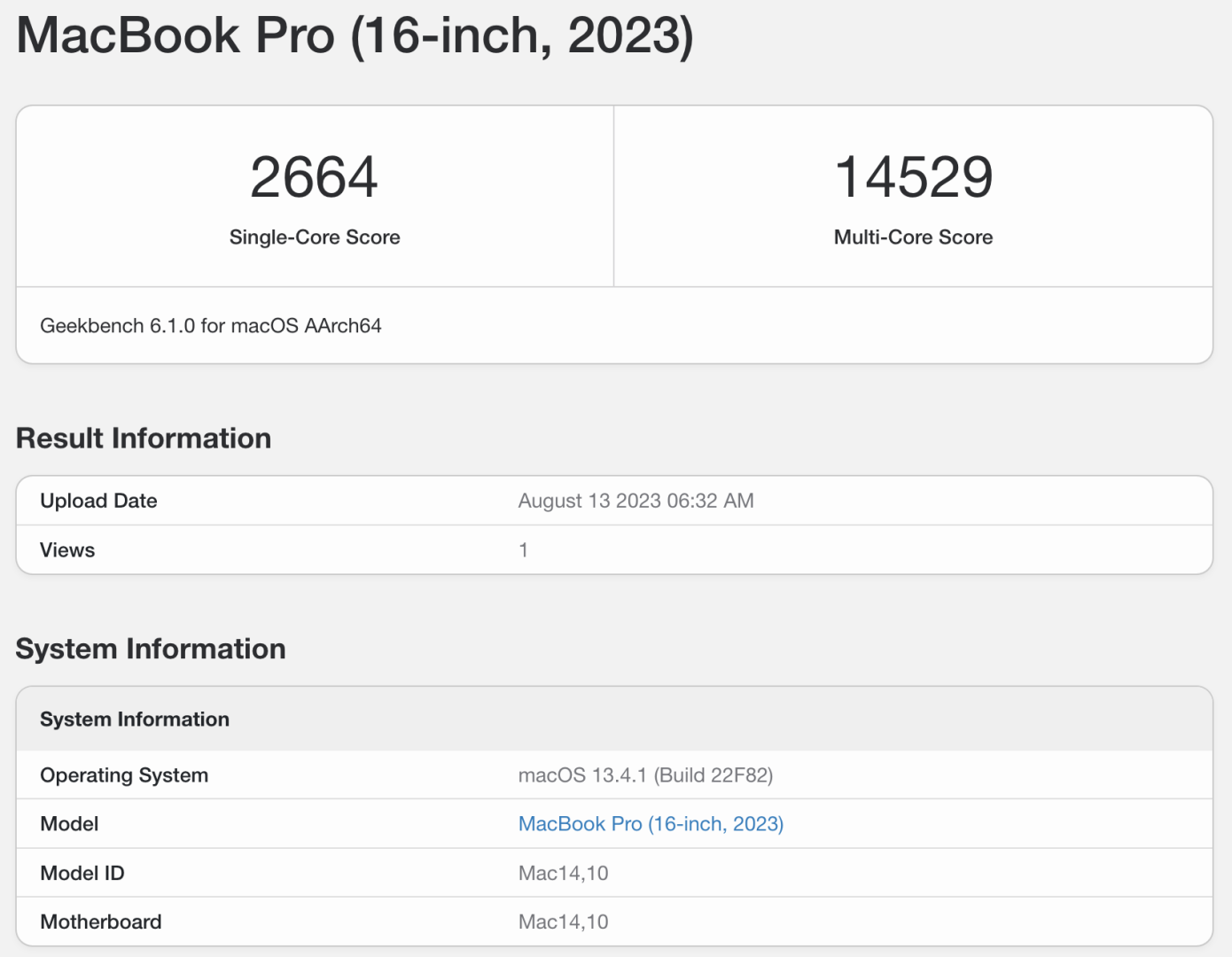1232x957 pixels.
Task: Click the Single-Core Score value 2664
Action: (314, 176)
